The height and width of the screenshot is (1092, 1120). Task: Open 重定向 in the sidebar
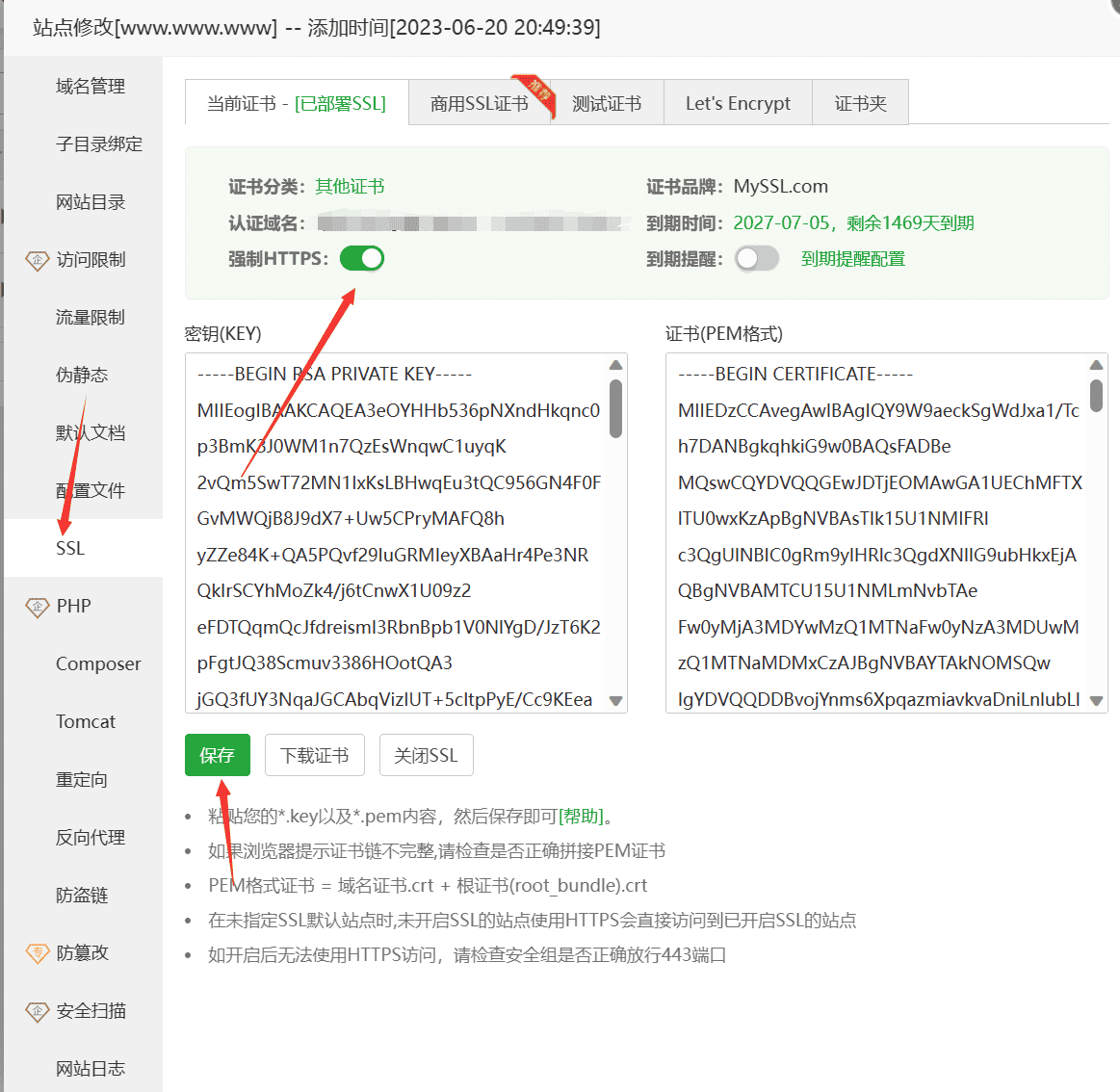(x=84, y=779)
